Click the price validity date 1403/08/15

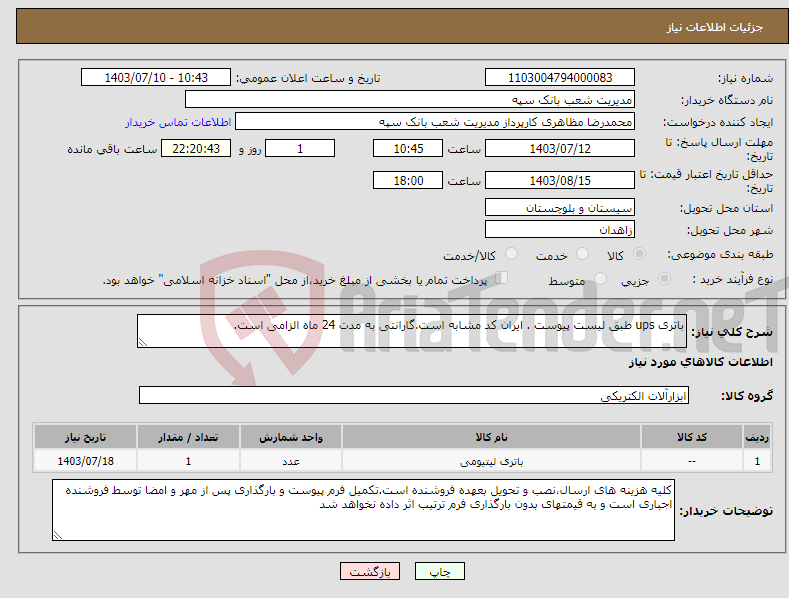(x=560, y=180)
